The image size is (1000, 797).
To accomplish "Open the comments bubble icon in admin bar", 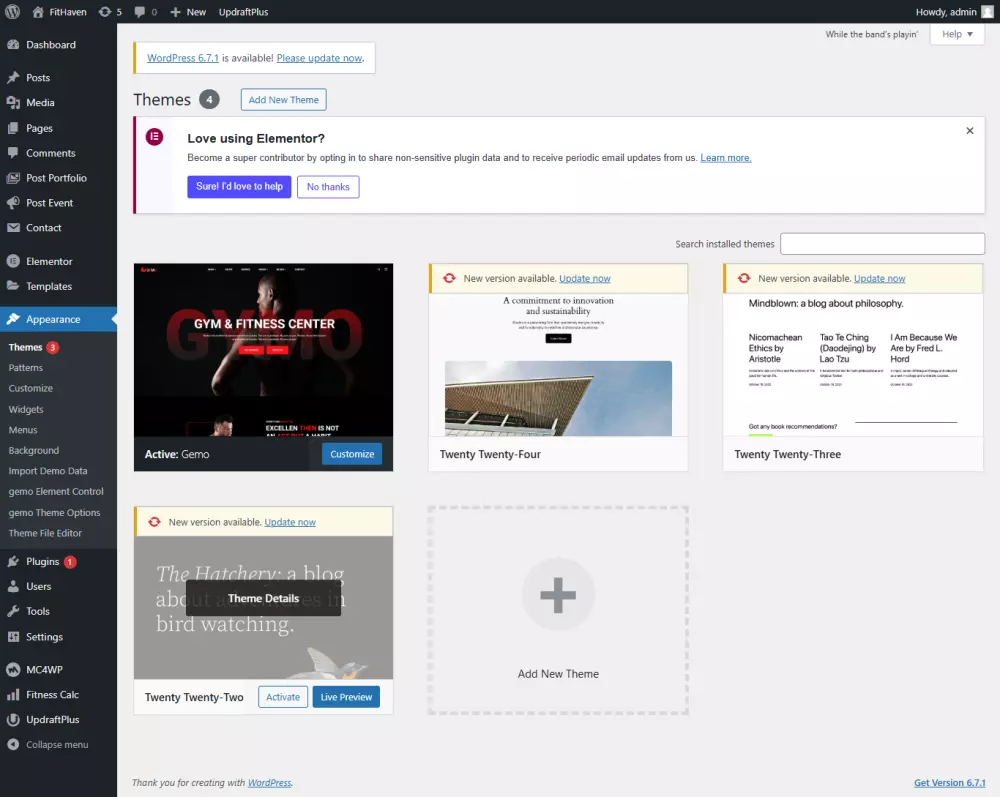I will click(140, 11).
